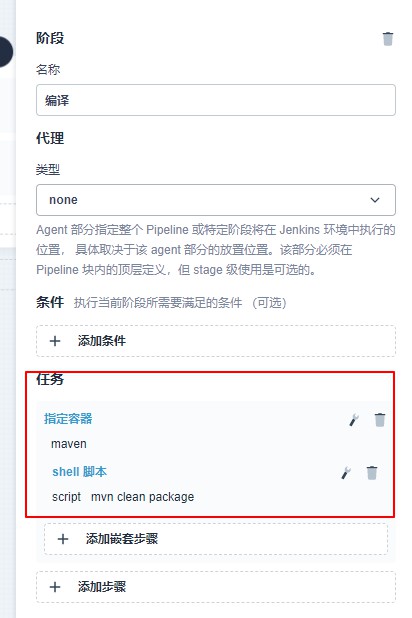Image resolution: width=412 pixels, height=618 pixels.
Task: Open the shell 脚本 task link
Action: tap(80, 471)
